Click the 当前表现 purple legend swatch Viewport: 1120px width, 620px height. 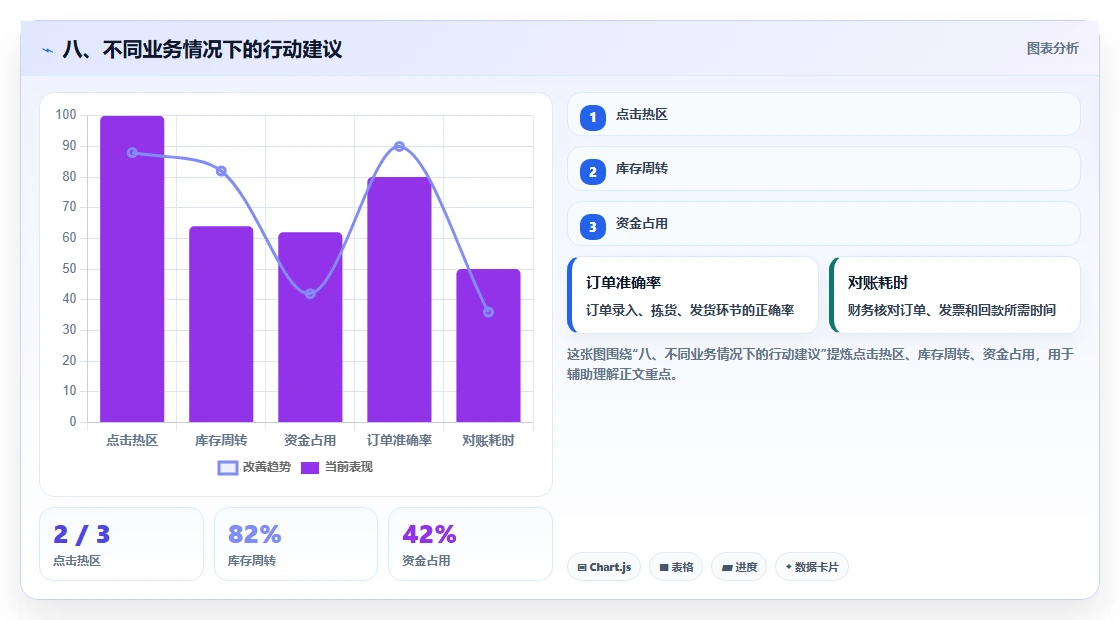click(309, 468)
